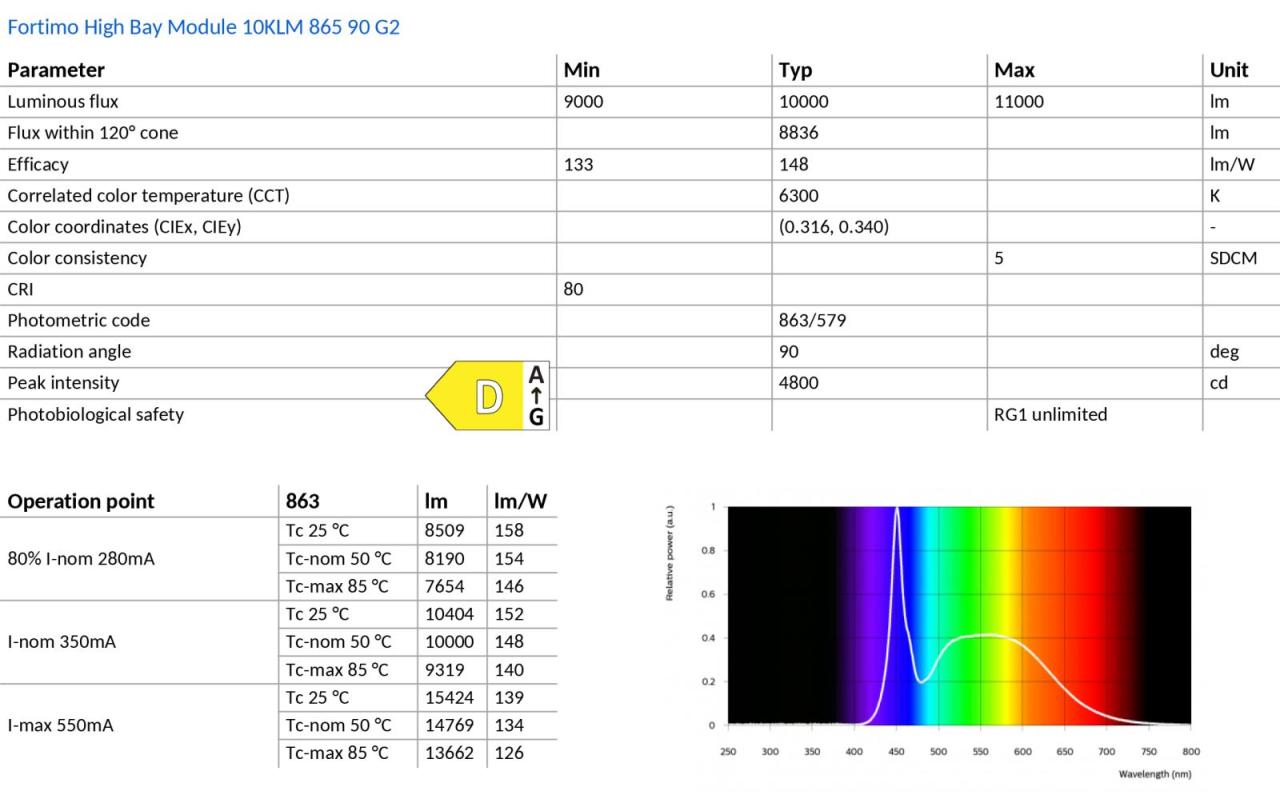Select the Unit column header
This screenshot has height=799, width=1280.
(1229, 70)
